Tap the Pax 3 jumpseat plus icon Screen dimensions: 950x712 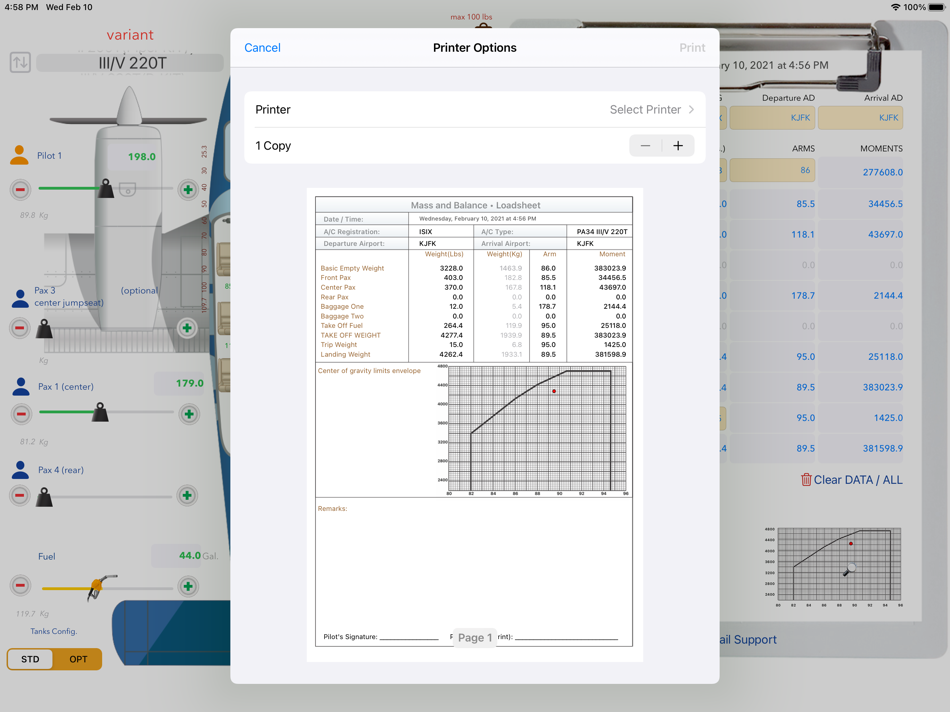tap(187, 328)
